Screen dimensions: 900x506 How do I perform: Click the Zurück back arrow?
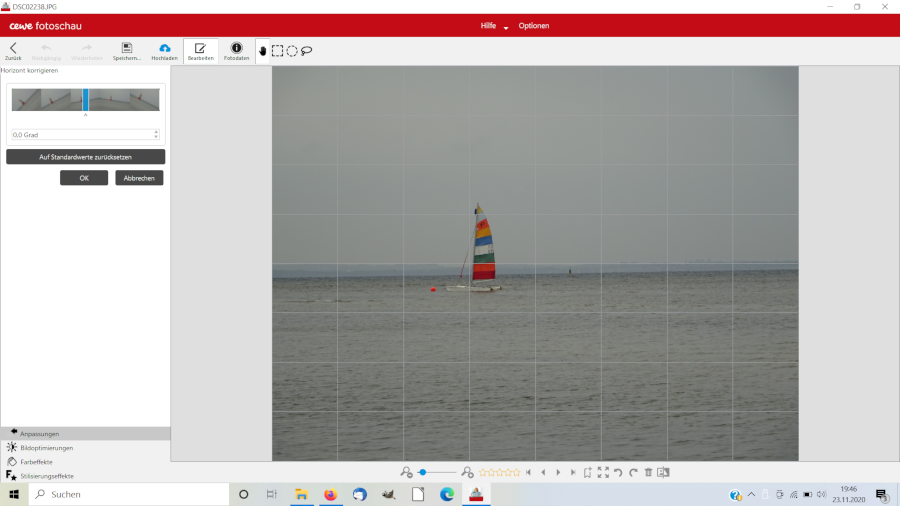[13, 50]
